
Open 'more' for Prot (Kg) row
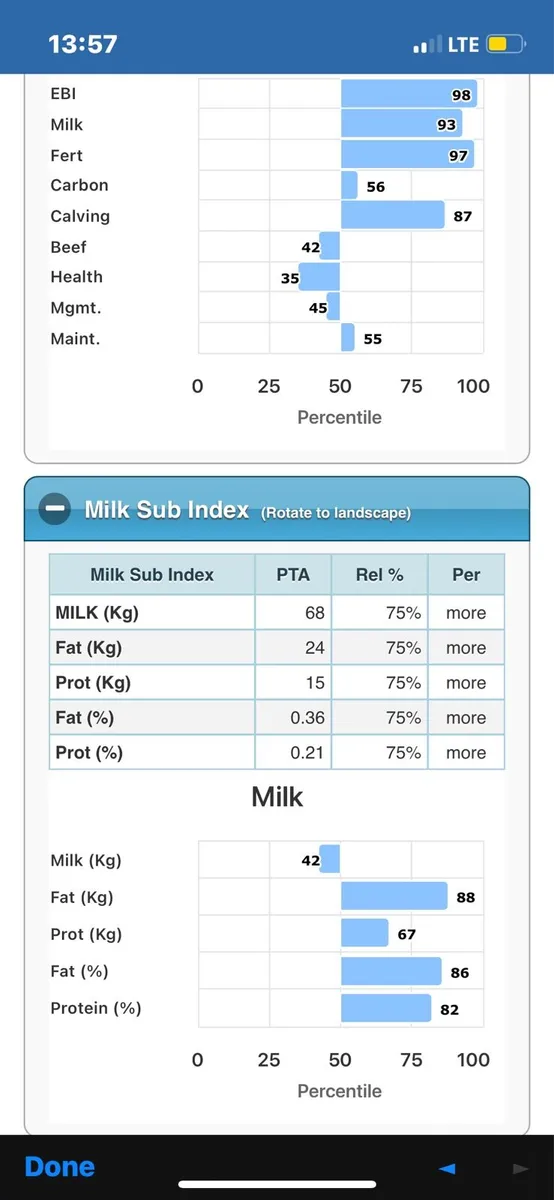(x=466, y=683)
